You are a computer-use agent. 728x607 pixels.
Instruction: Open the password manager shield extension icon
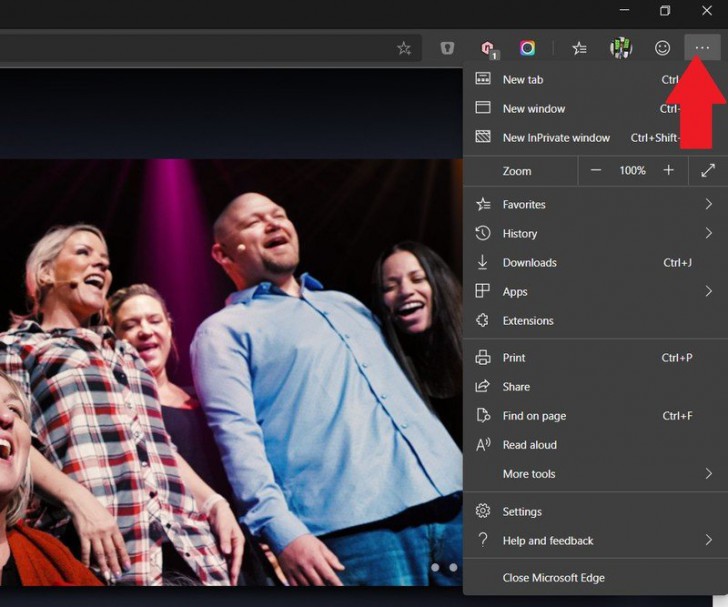(447, 48)
